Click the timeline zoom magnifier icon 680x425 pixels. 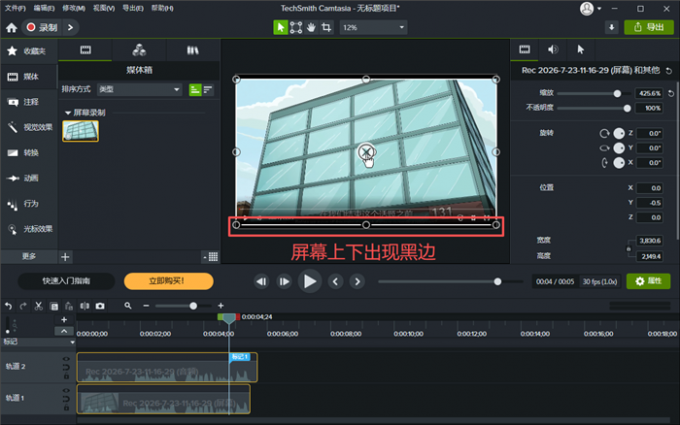tap(128, 306)
